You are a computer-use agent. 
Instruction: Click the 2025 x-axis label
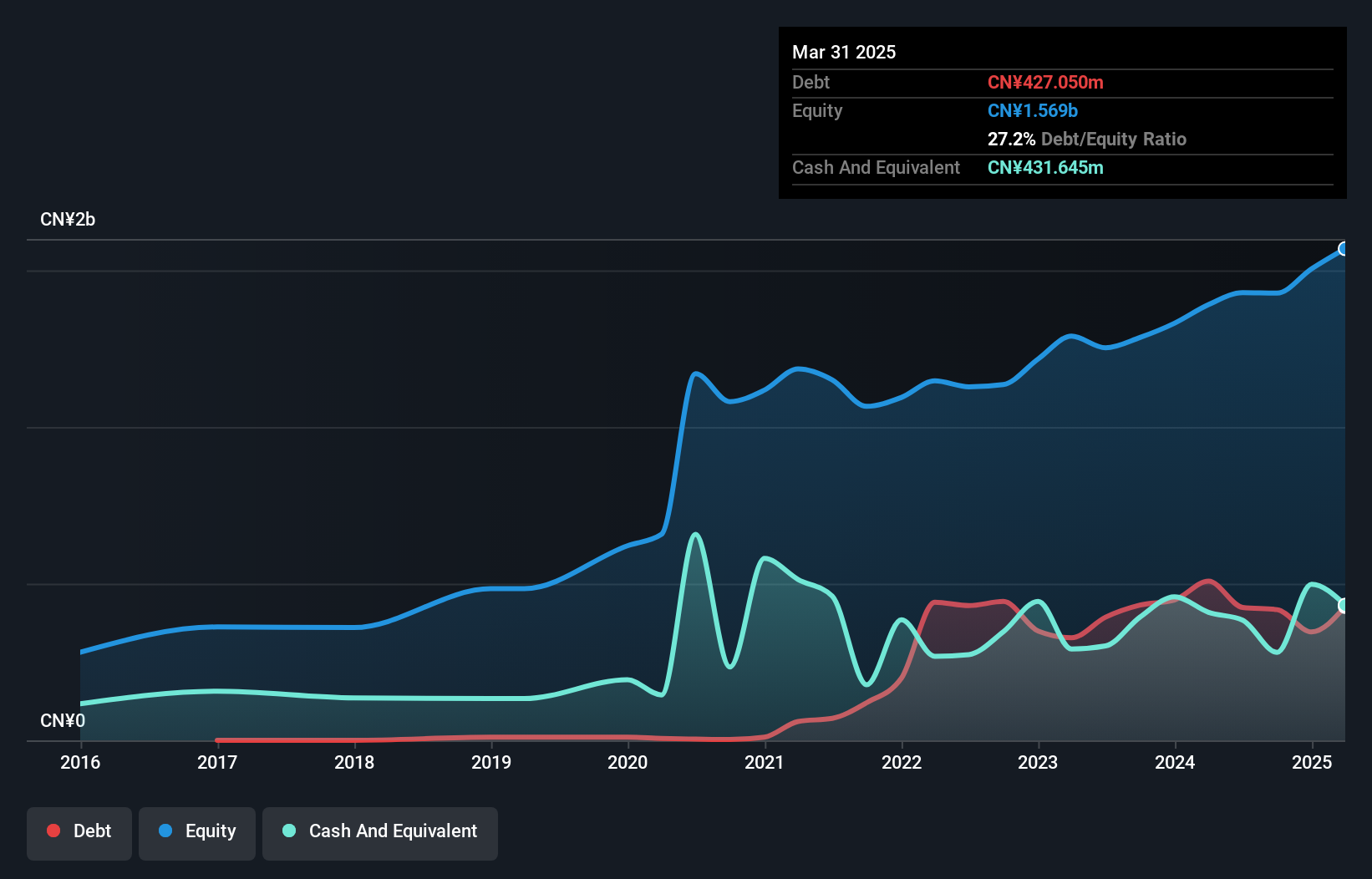[1312, 762]
